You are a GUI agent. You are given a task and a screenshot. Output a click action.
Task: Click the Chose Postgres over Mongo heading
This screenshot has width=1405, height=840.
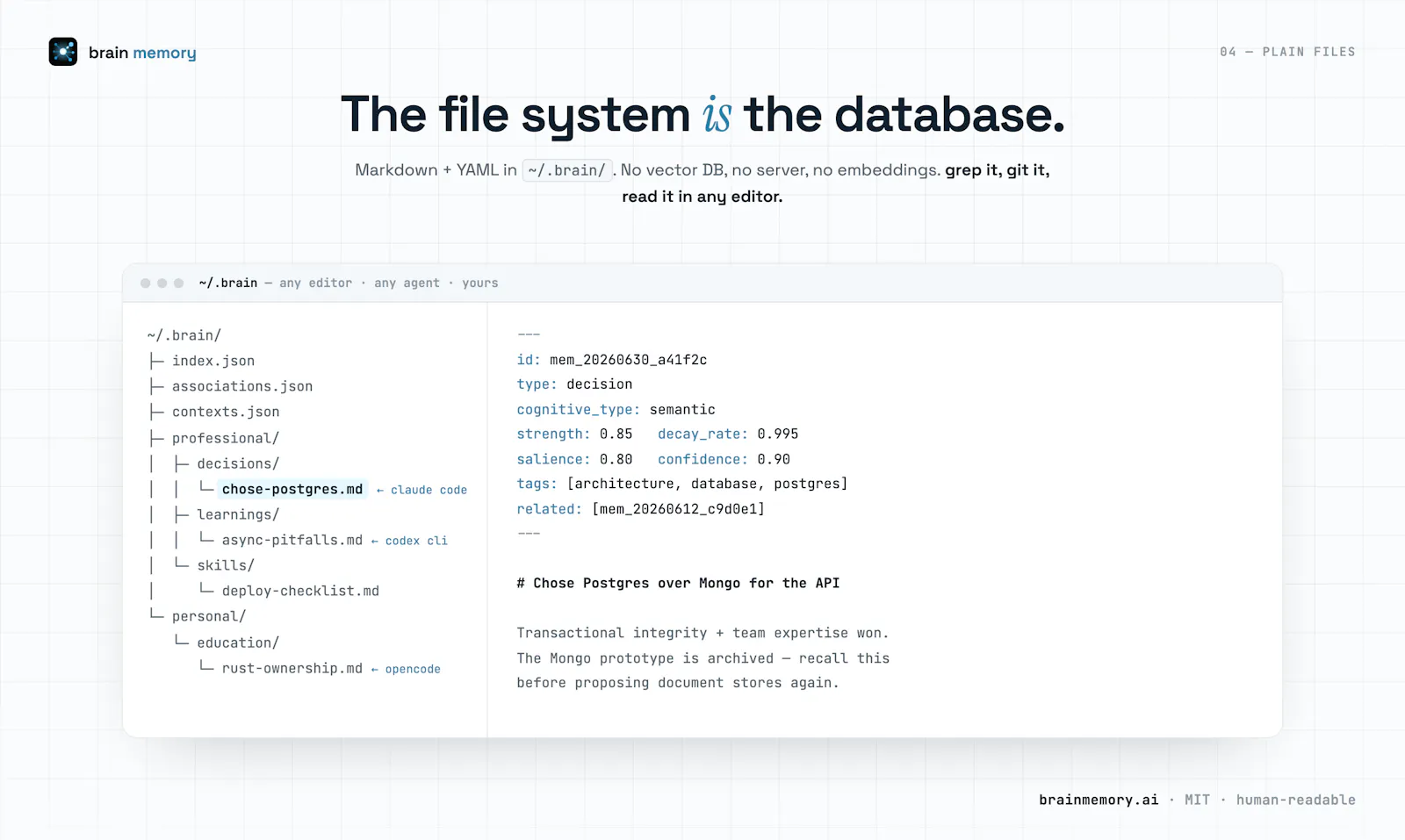678,583
